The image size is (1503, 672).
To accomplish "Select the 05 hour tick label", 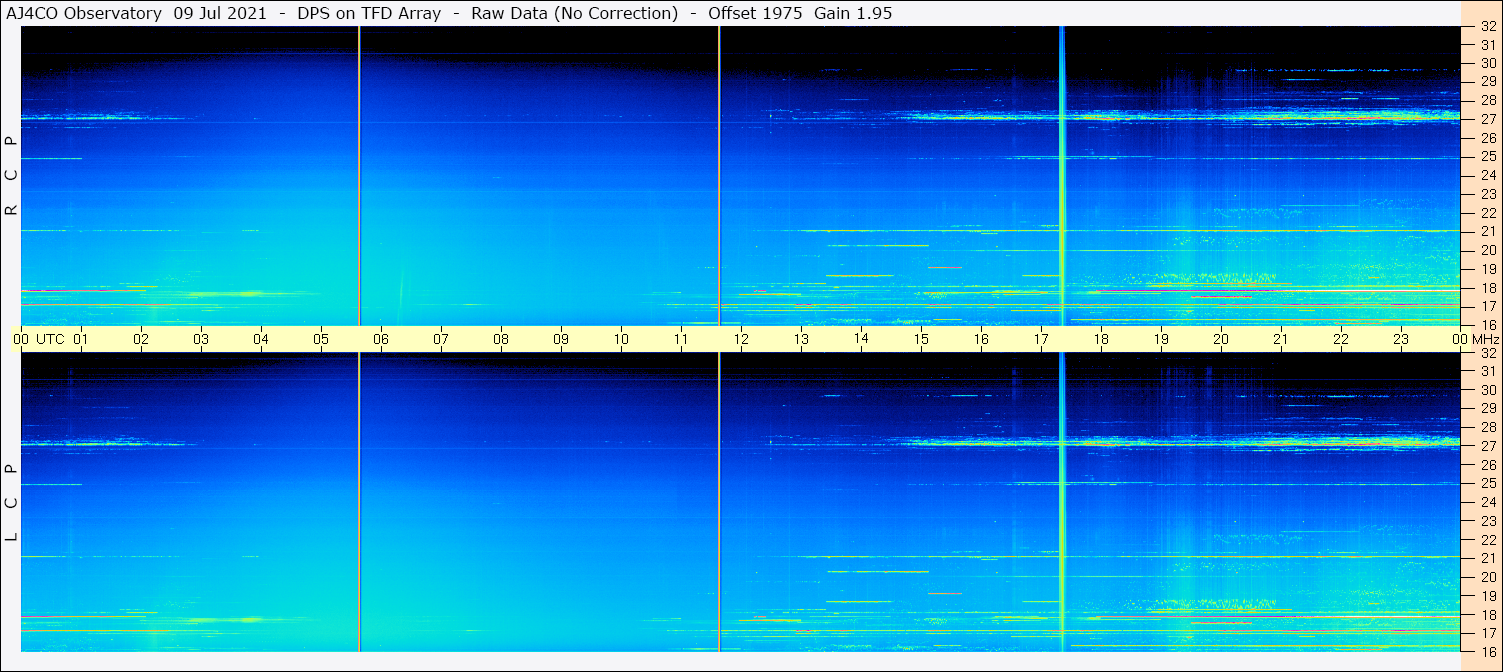I will 321,339.
